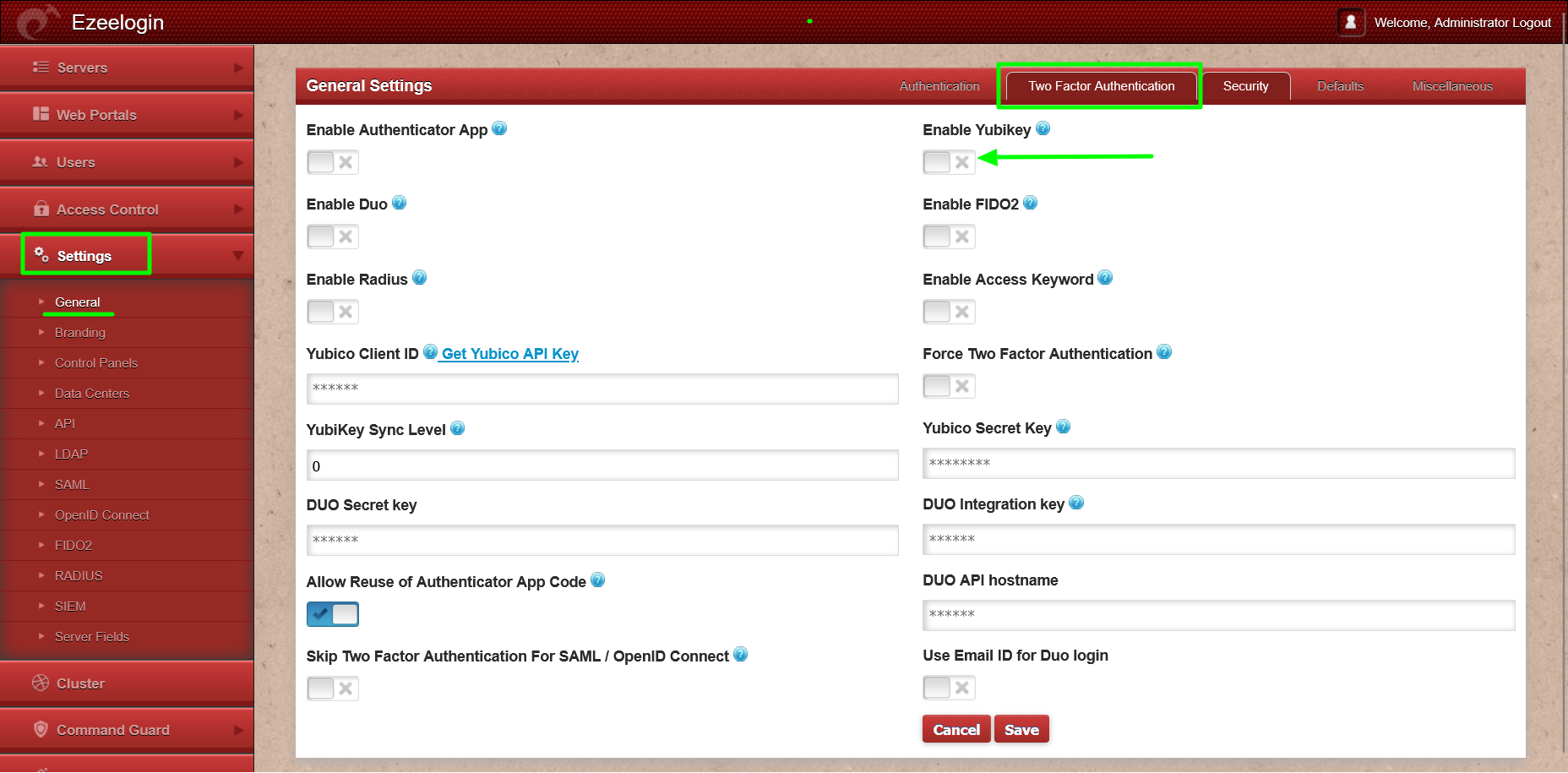Open the LDAP settings in sidebar
Screen dimensions: 1568x773
tap(71, 454)
